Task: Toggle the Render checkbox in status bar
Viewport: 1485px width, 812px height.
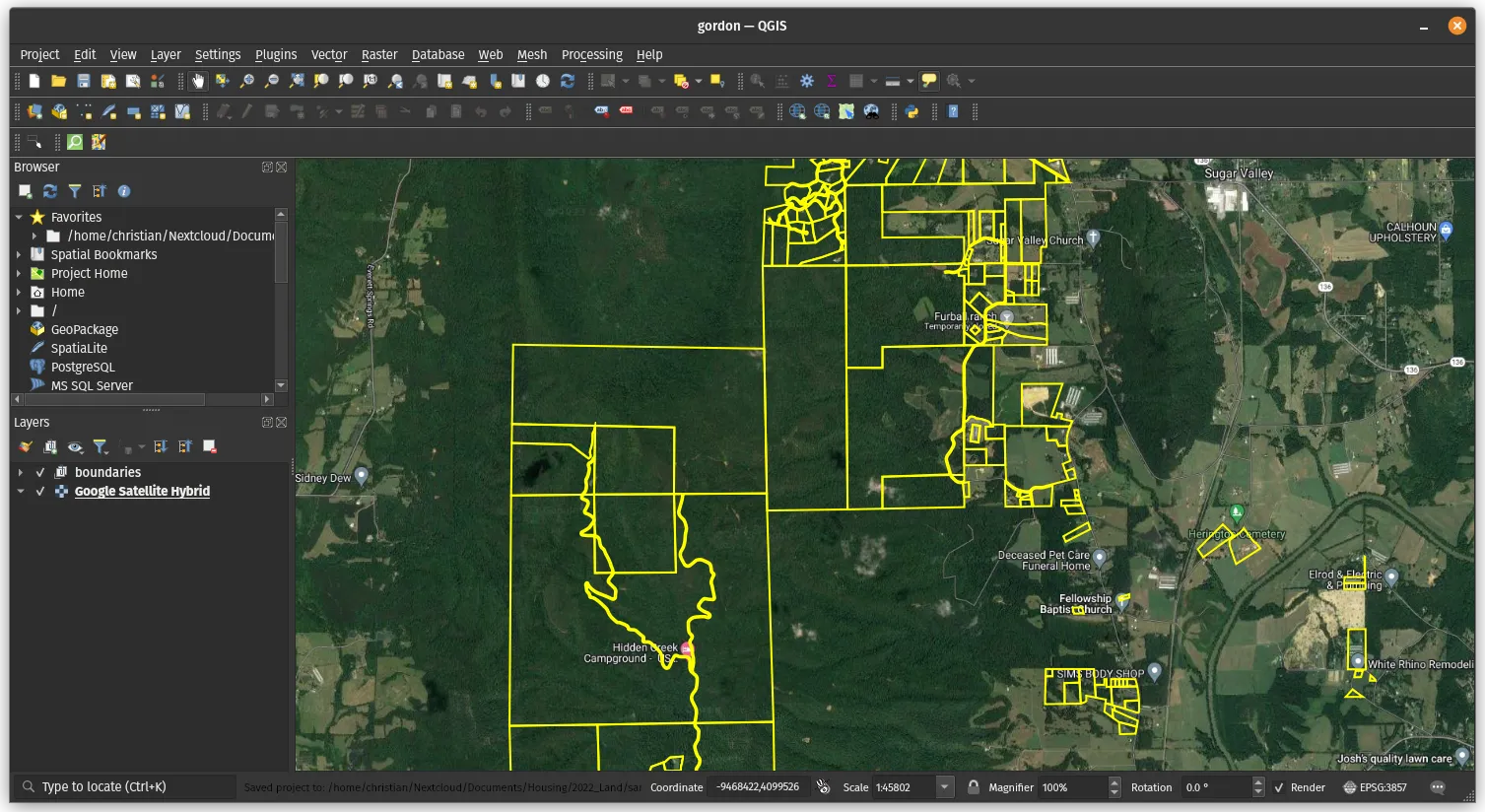Action: pos(1279,787)
